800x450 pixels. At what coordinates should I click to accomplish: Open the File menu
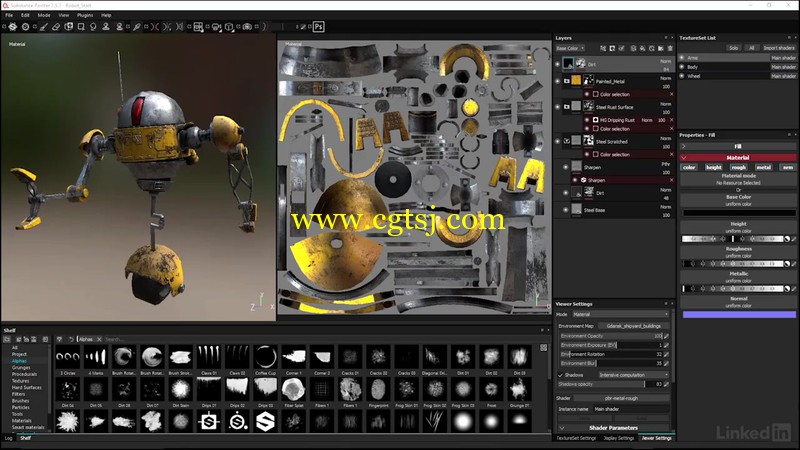click(x=9, y=15)
